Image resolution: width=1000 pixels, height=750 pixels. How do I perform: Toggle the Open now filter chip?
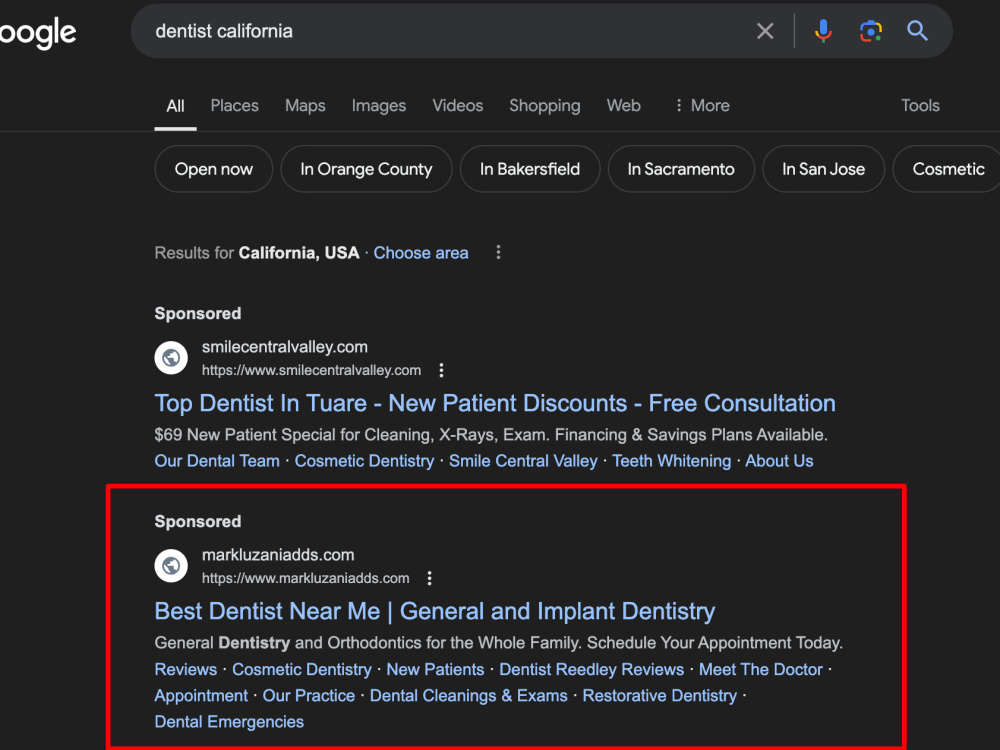coord(214,169)
